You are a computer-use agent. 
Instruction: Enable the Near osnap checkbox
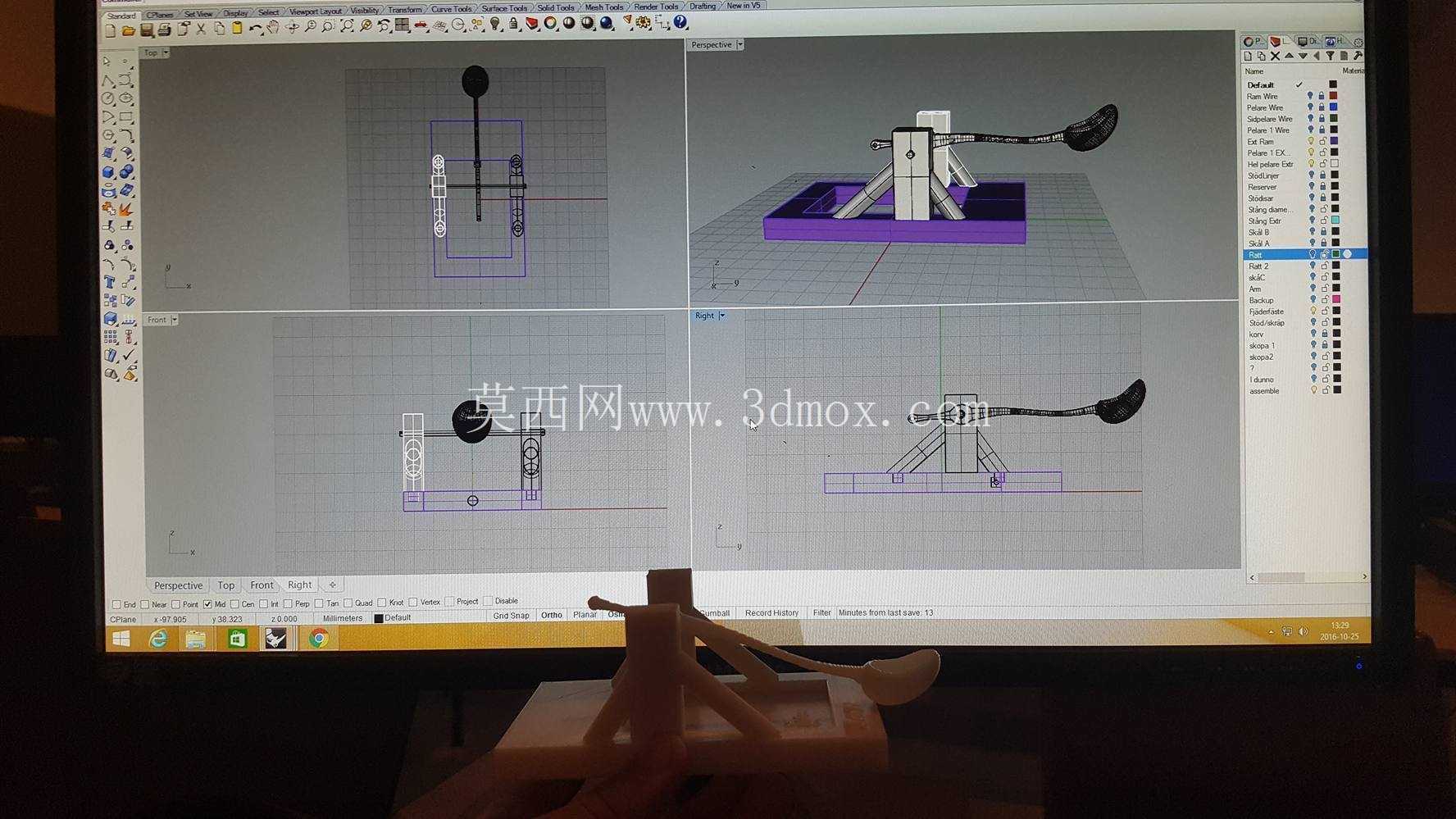coord(144,605)
